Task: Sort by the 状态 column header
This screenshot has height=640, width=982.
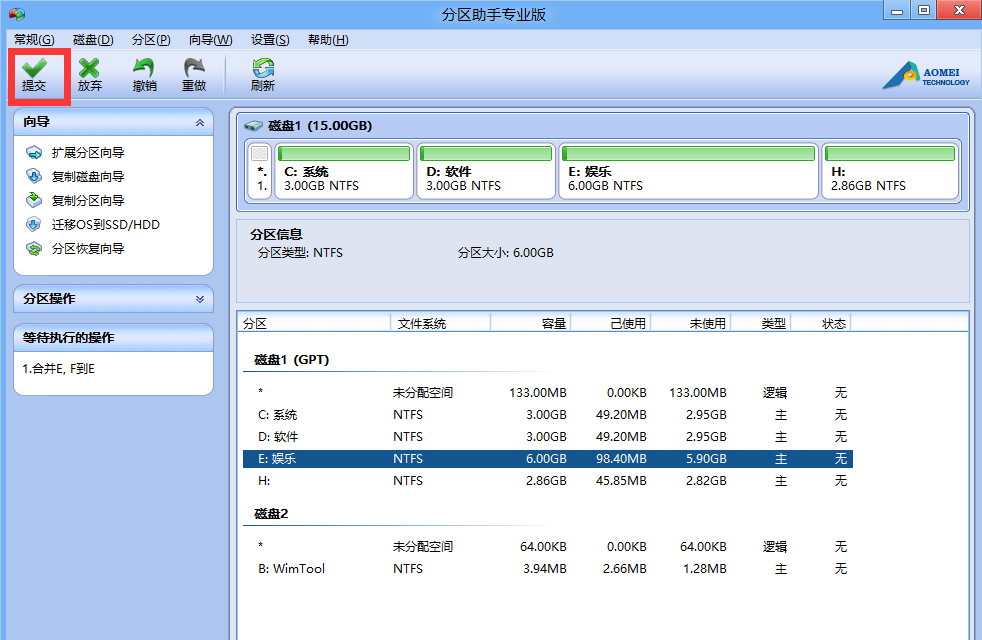Action: click(820, 323)
